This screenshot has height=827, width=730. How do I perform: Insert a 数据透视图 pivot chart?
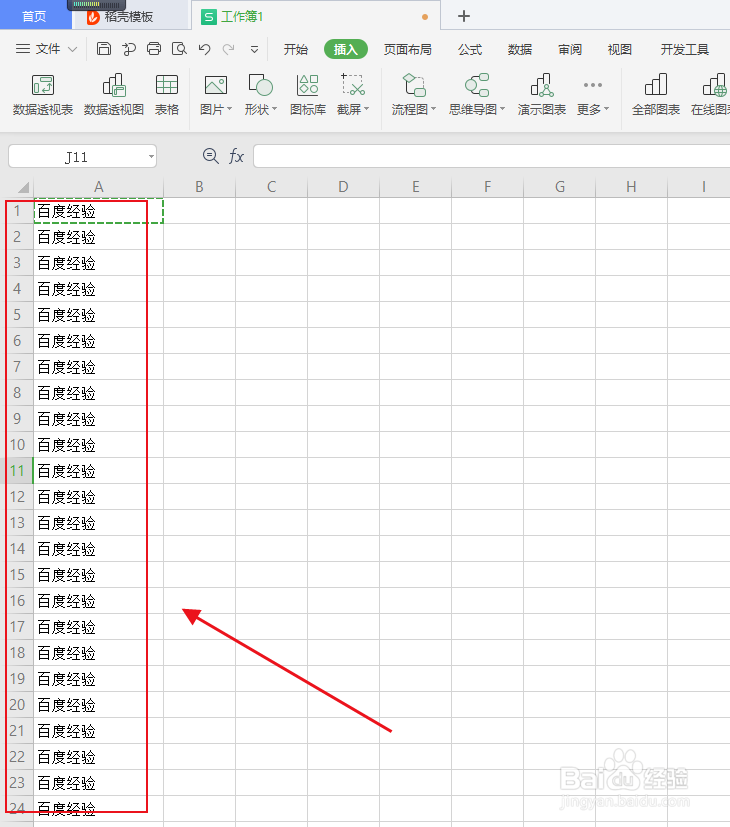pos(114,95)
